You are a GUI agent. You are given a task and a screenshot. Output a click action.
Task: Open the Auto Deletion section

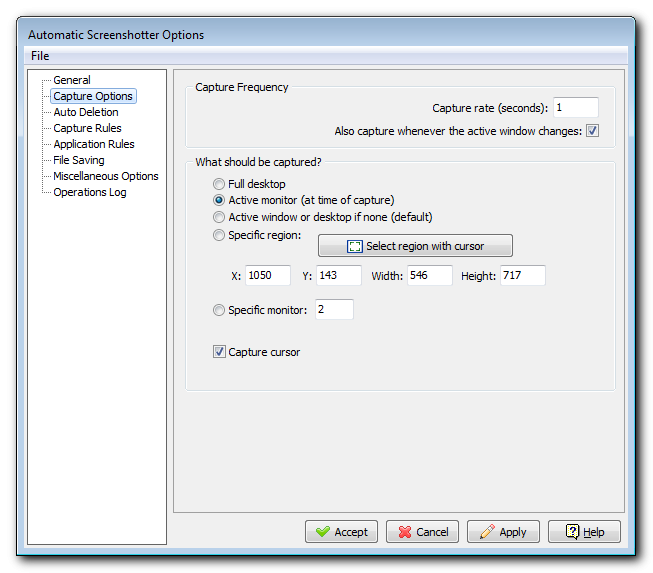86,112
